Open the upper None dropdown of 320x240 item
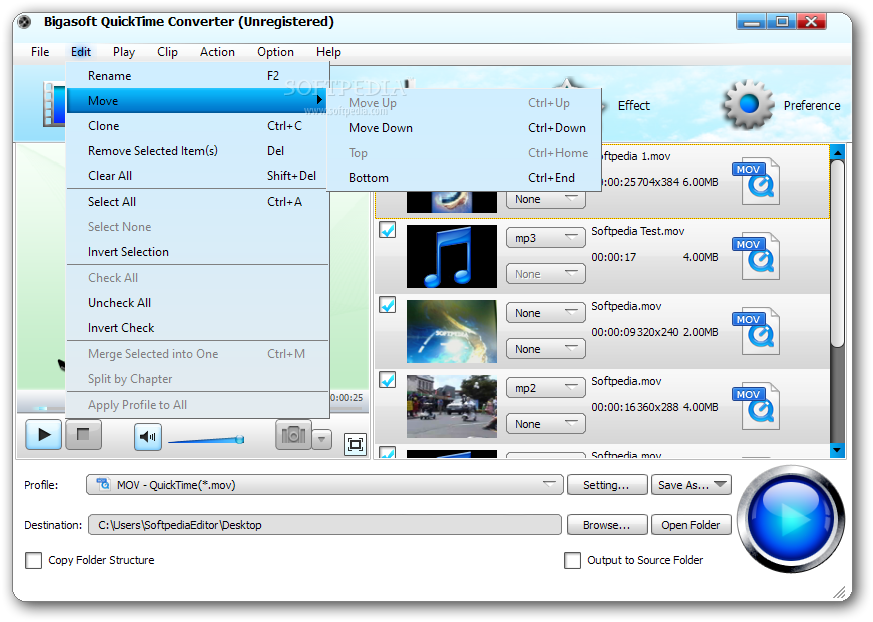 546,313
